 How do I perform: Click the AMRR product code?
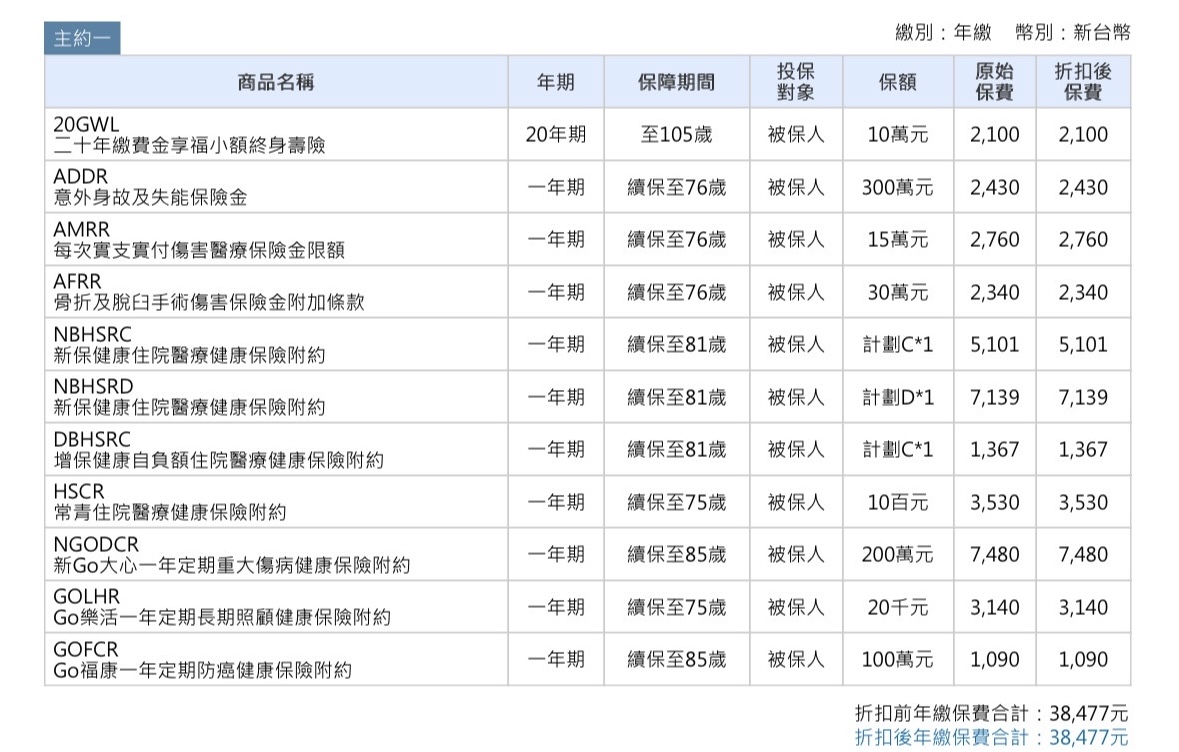click(82, 230)
